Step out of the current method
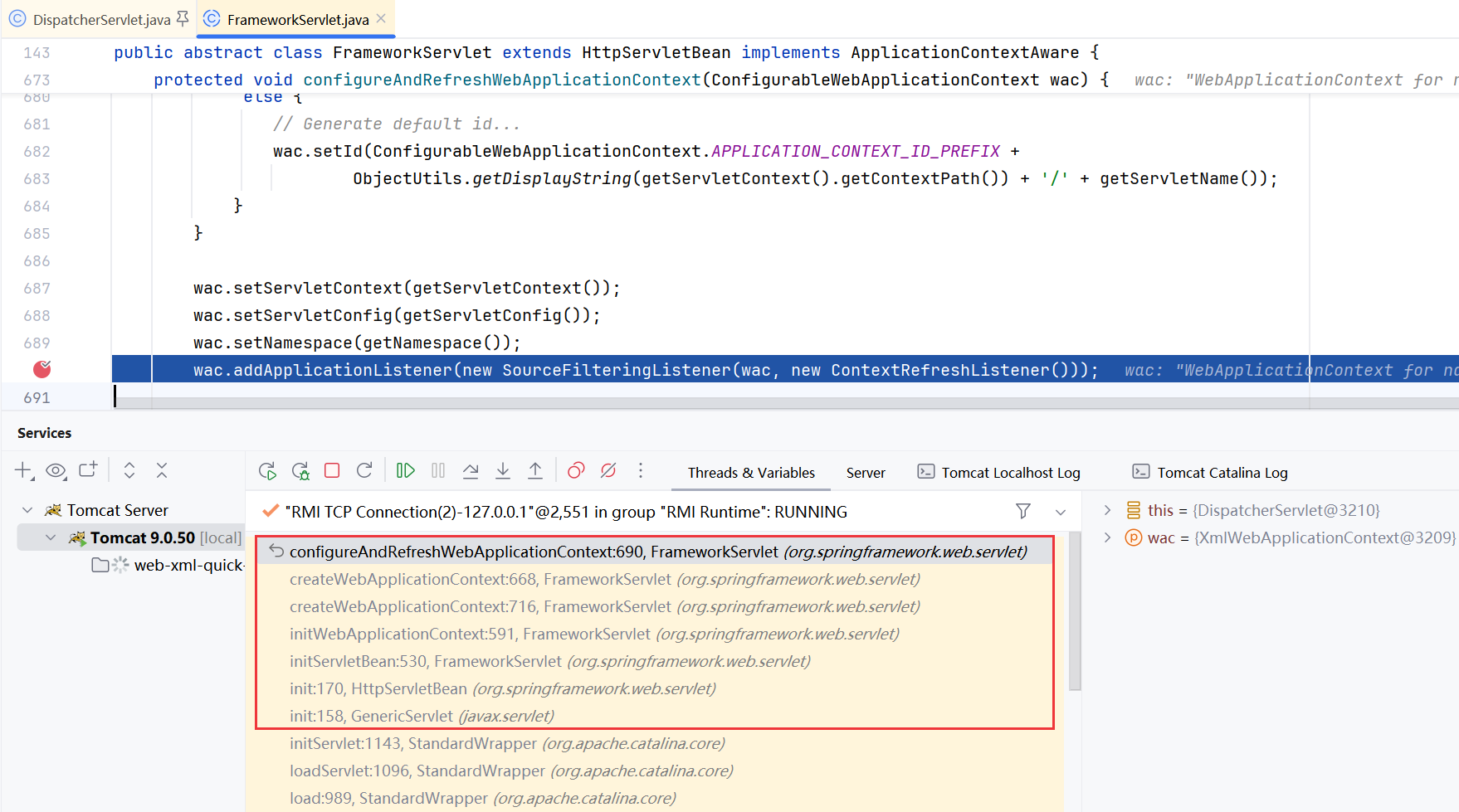This screenshot has width=1459, height=812. coord(535,470)
